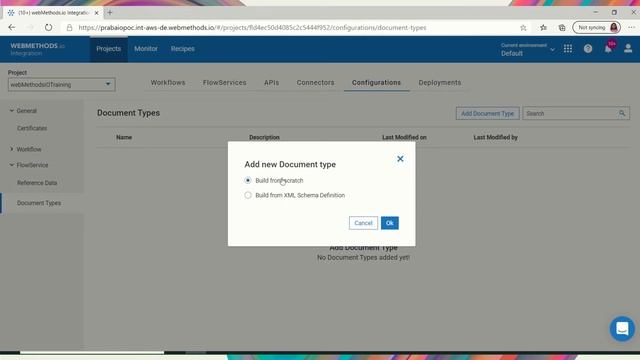This screenshot has width=640, height=360.
Task: Close the Add new Document type dialog
Action: pos(400,159)
